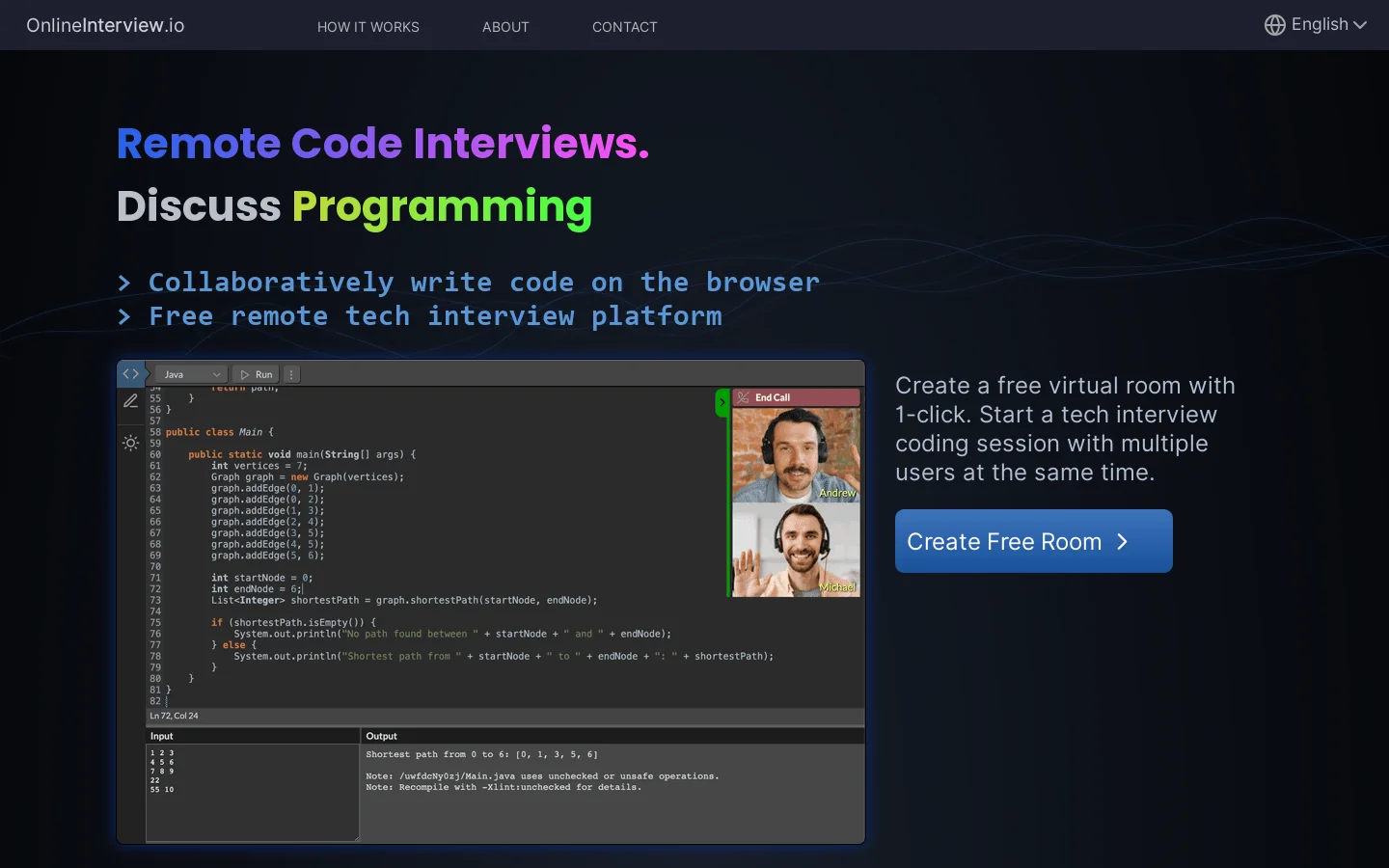Click the 'int vertices = 7;' code line
This screenshot has height=868, width=1389.
click(x=259, y=466)
